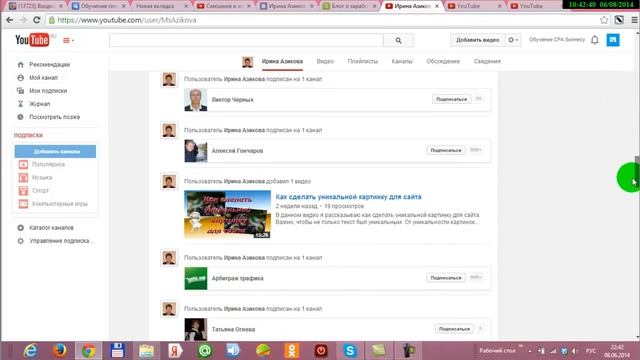Open Firefox from the taskbar
The width and height of the screenshot is (640, 360).
(x=60, y=351)
